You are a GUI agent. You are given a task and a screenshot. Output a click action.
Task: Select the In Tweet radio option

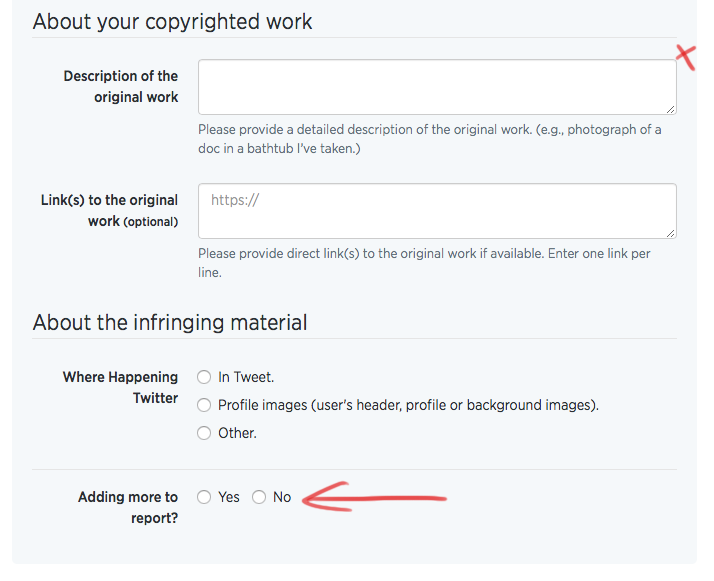click(x=204, y=377)
